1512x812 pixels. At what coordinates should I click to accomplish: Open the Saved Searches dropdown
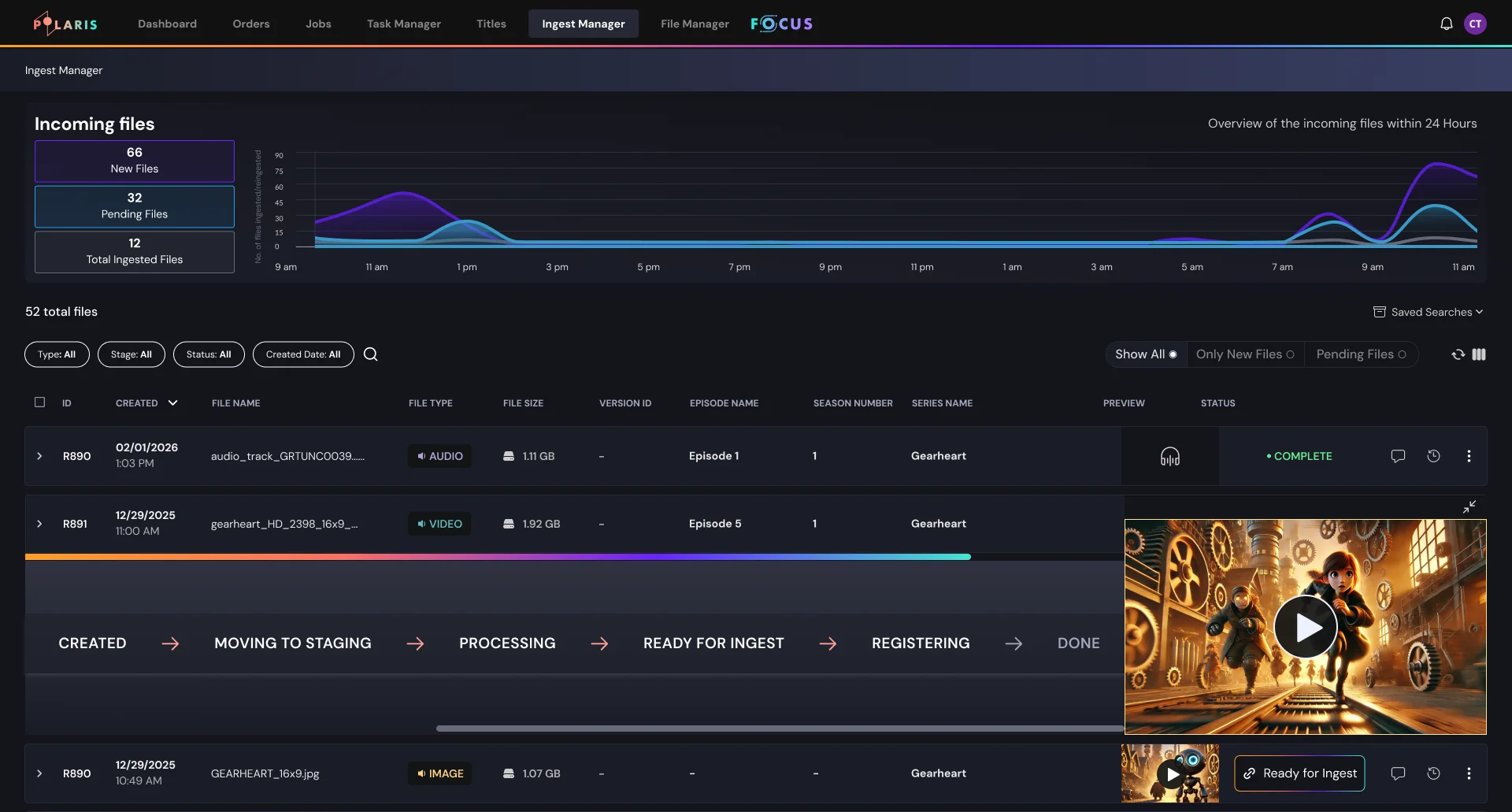[1429, 312]
